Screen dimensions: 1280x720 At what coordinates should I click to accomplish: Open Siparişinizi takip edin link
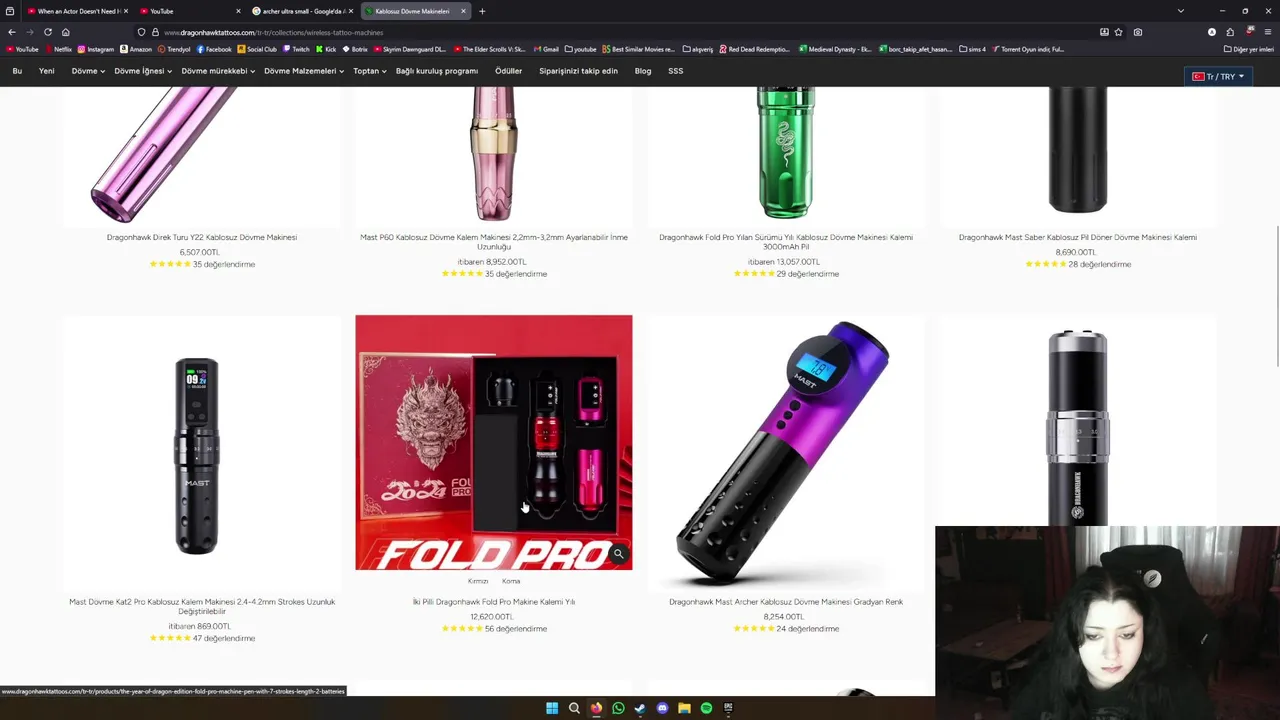point(578,71)
